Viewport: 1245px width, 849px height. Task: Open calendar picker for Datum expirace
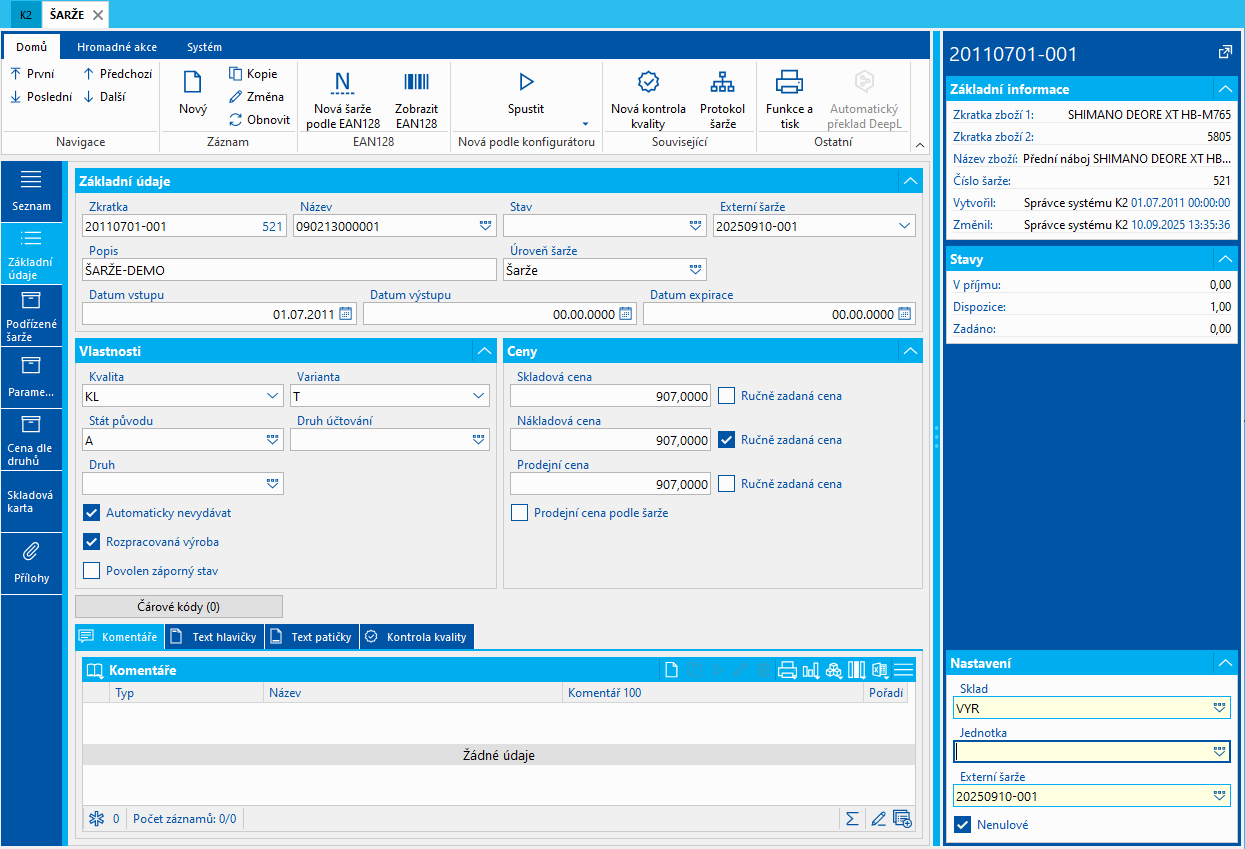(x=904, y=314)
